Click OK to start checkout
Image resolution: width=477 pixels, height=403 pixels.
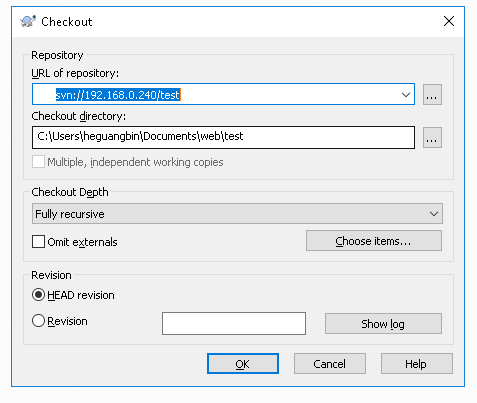pyautogui.click(x=243, y=364)
